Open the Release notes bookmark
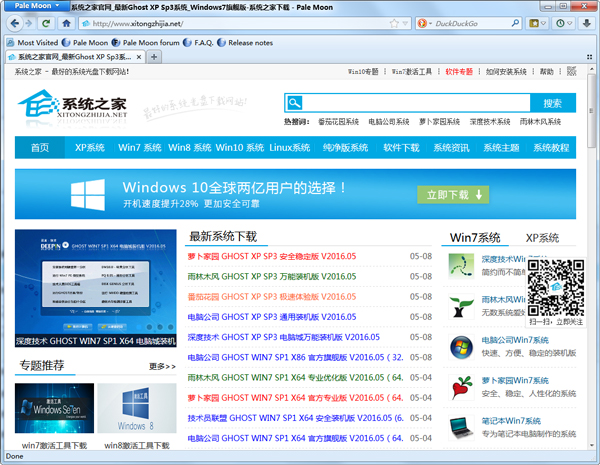The width and height of the screenshot is (600, 465). pyautogui.click(x=245, y=43)
